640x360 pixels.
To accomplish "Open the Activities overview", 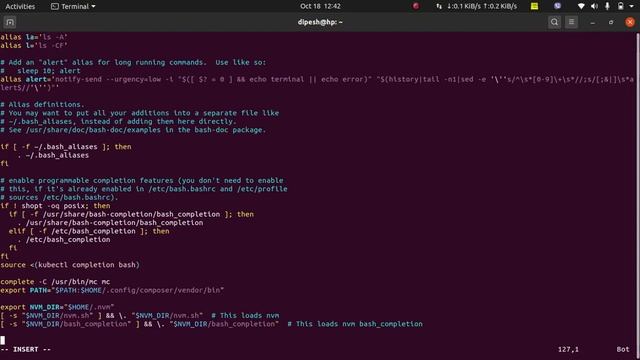I will coord(20,6).
